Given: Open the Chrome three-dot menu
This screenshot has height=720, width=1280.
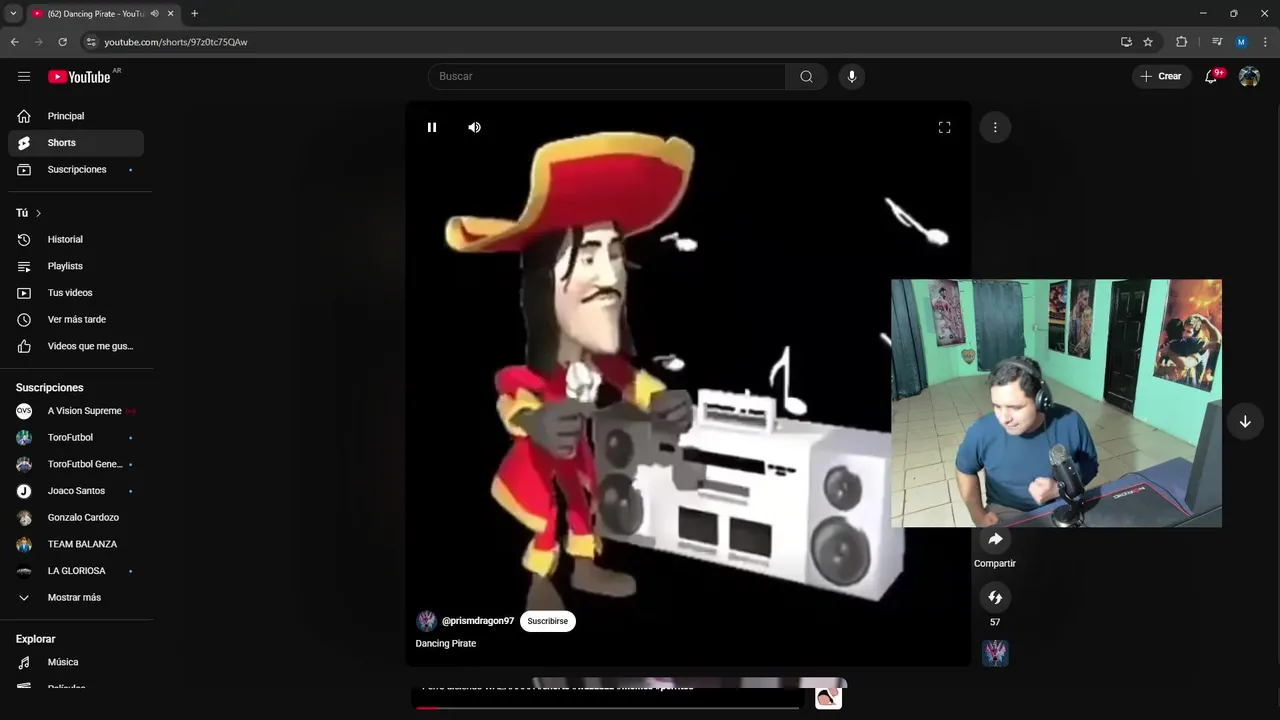Looking at the screenshot, I should click(x=1265, y=42).
